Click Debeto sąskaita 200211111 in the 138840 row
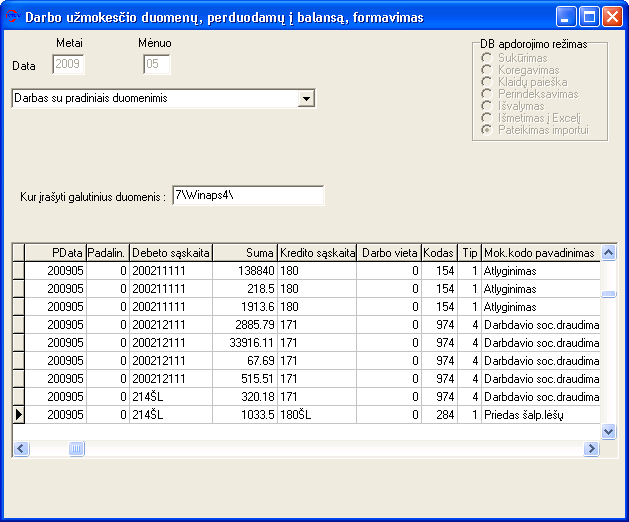This screenshot has height=522, width=629. click(171, 271)
